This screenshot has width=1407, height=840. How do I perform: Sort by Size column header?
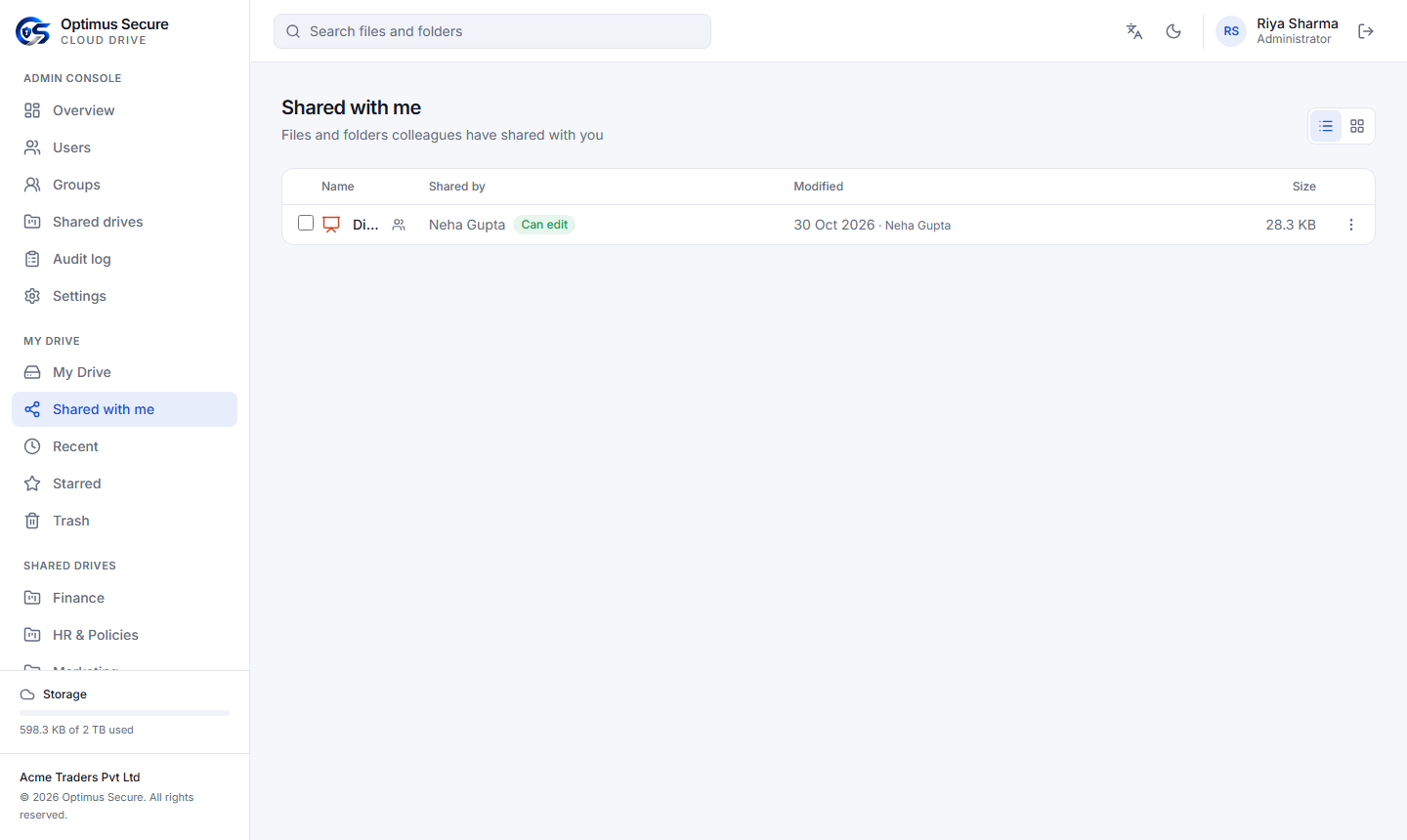(1304, 187)
